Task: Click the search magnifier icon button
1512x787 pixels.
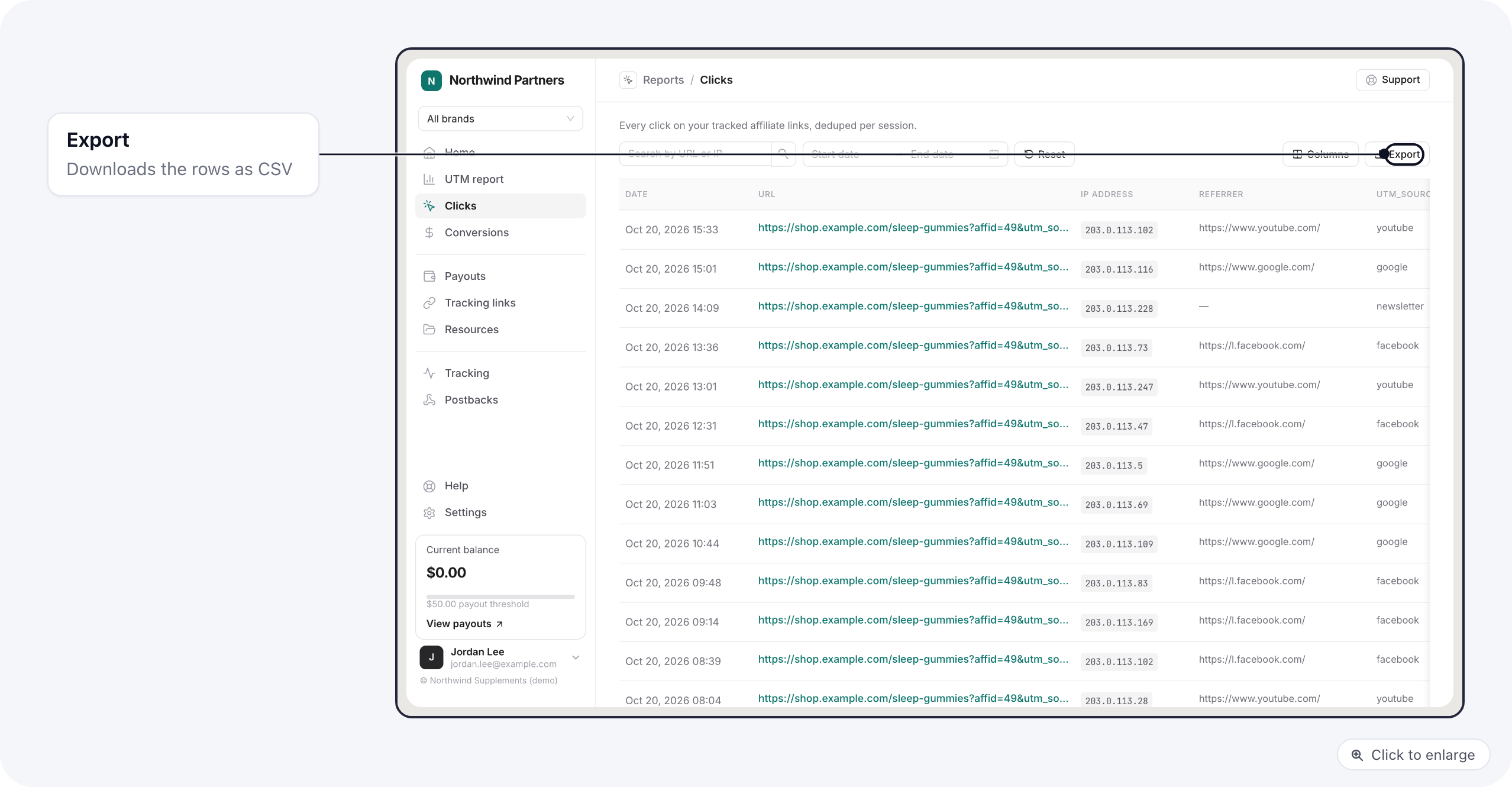Action: click(783, 154)
